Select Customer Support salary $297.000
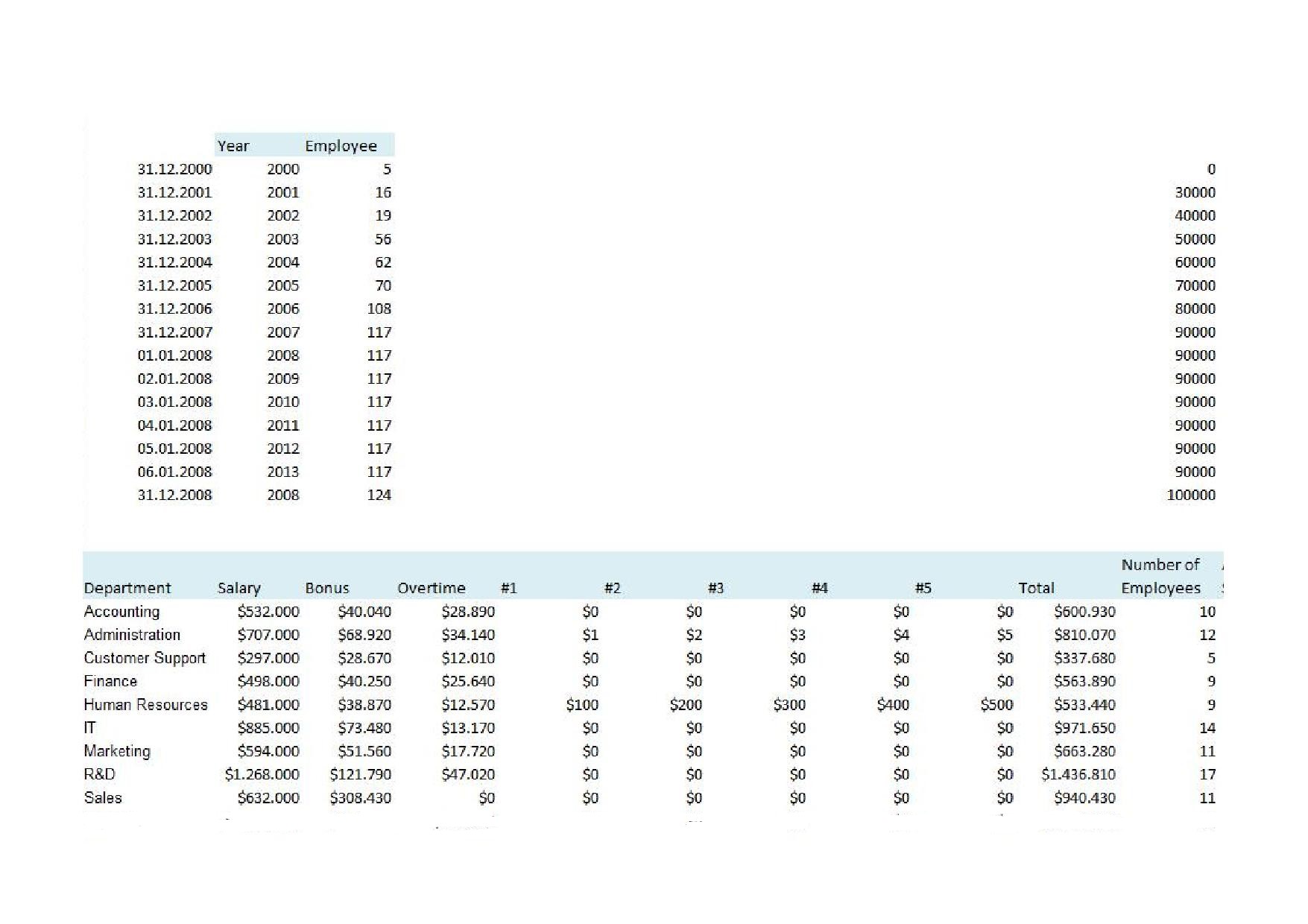Viewport: 1308px width, 924px height. pyautogui.click(x=268, y=658)
